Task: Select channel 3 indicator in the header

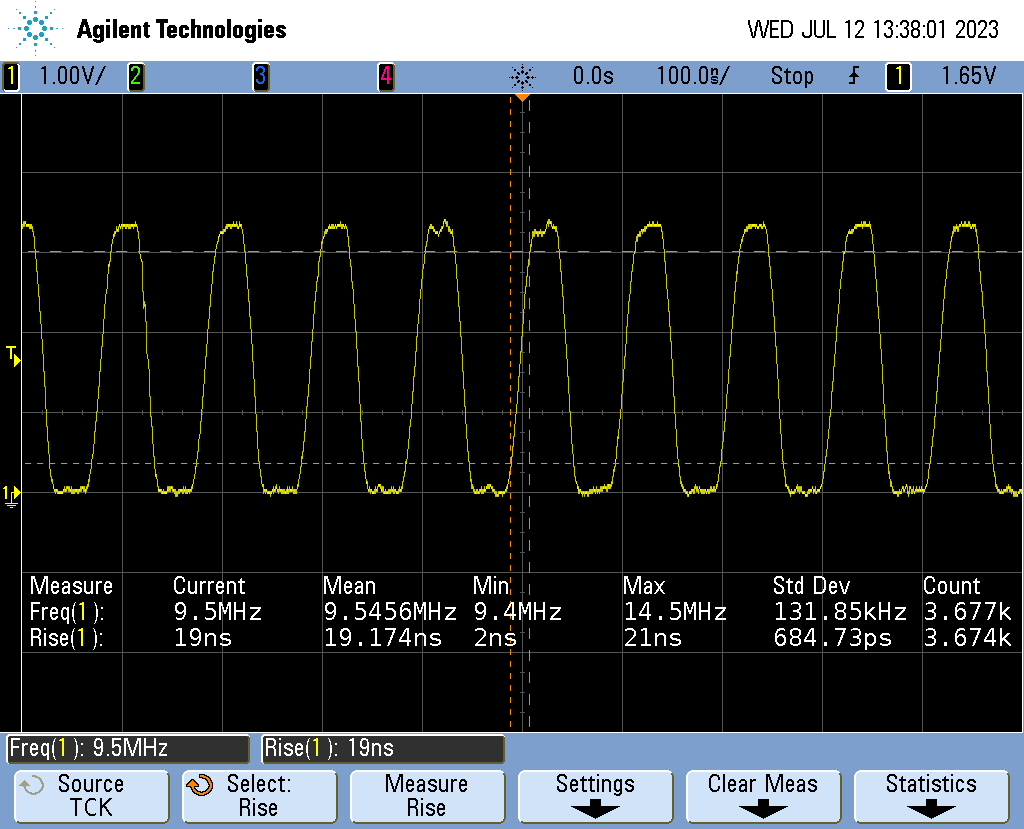Action: point(261,76)
